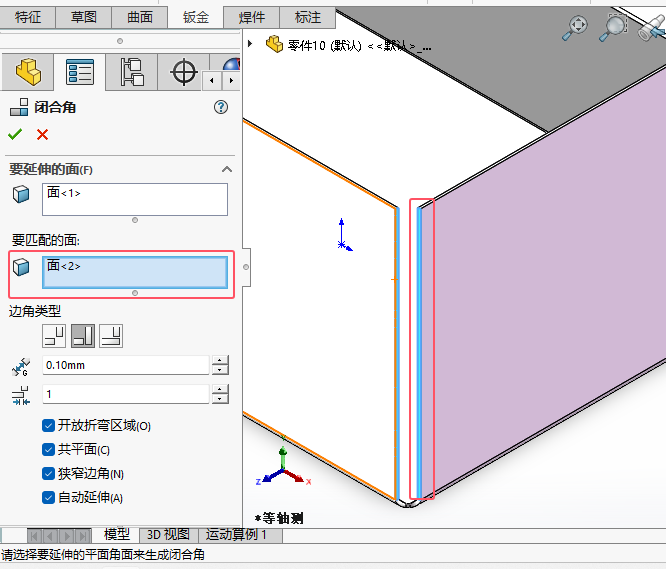Select 面<1> in faces to extend list
The image size is (666, 569).
click(64, 193)
